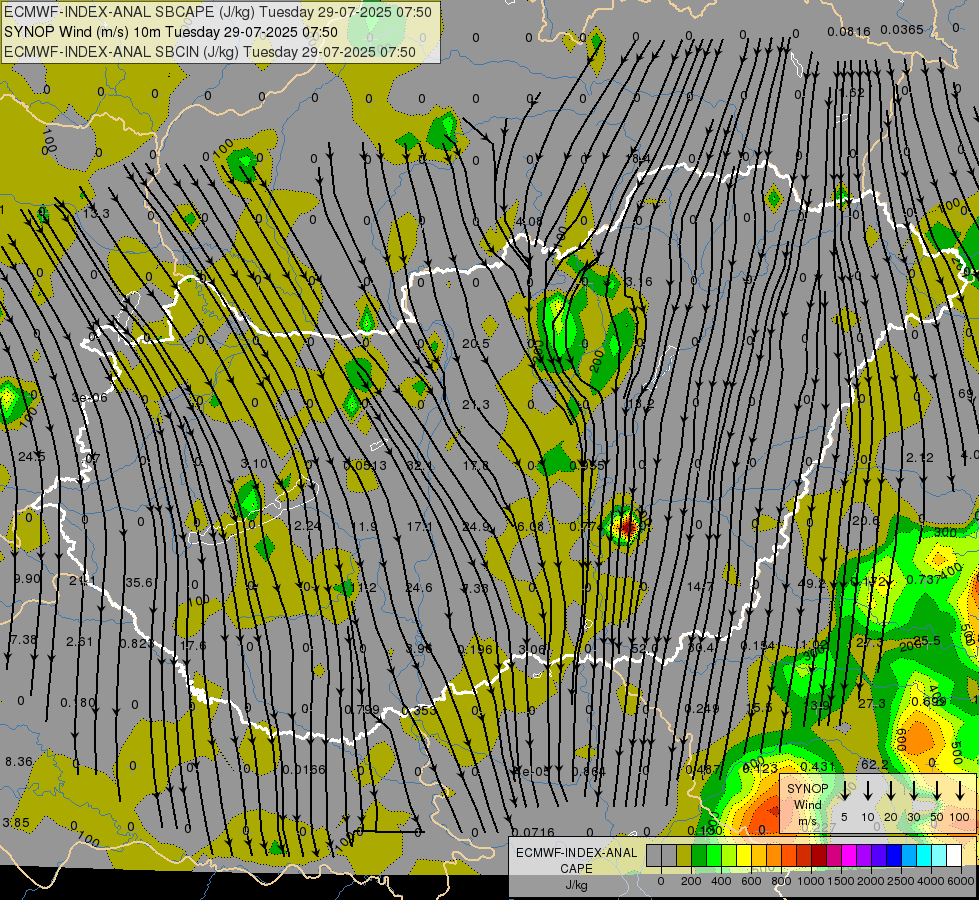Screen dimensions: 979x900
Task: Click the 0.0716 value on the map
Action: (533, 833)
